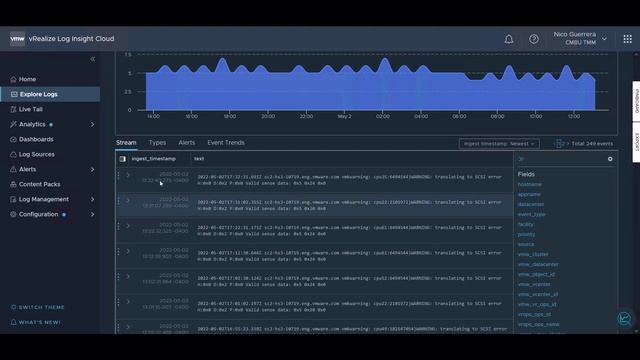Screen dimensions: 640x360
Task: Open the floating chart assistant icon
Action: click(x=624, y=318)
